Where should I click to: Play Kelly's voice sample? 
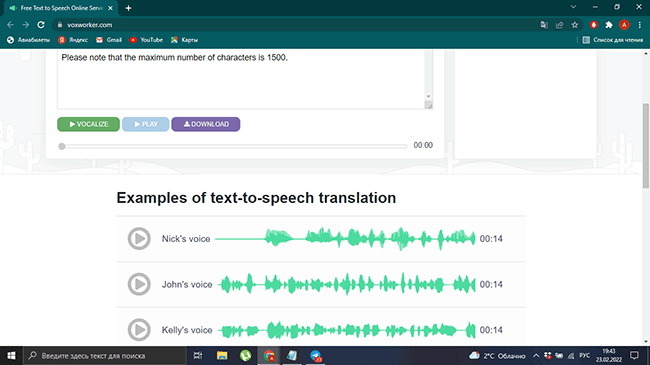(139, 330)
